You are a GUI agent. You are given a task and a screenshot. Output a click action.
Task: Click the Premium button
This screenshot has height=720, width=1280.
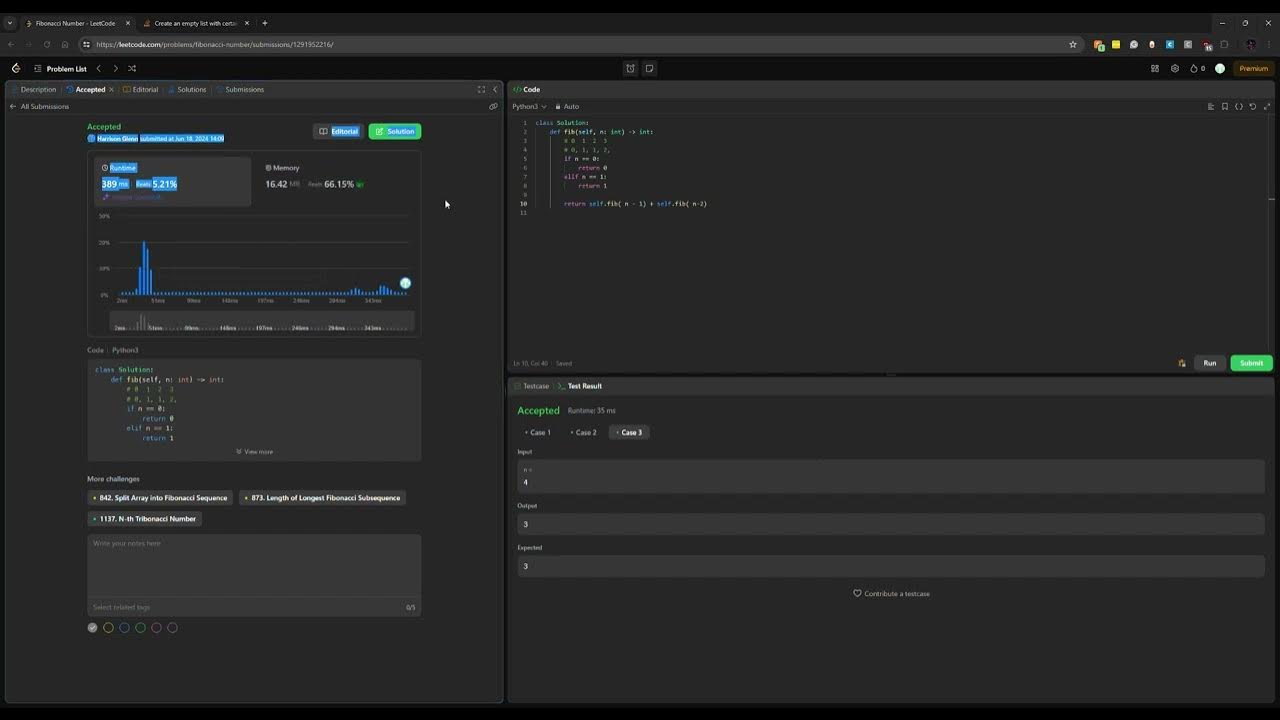pos(1253,69)
